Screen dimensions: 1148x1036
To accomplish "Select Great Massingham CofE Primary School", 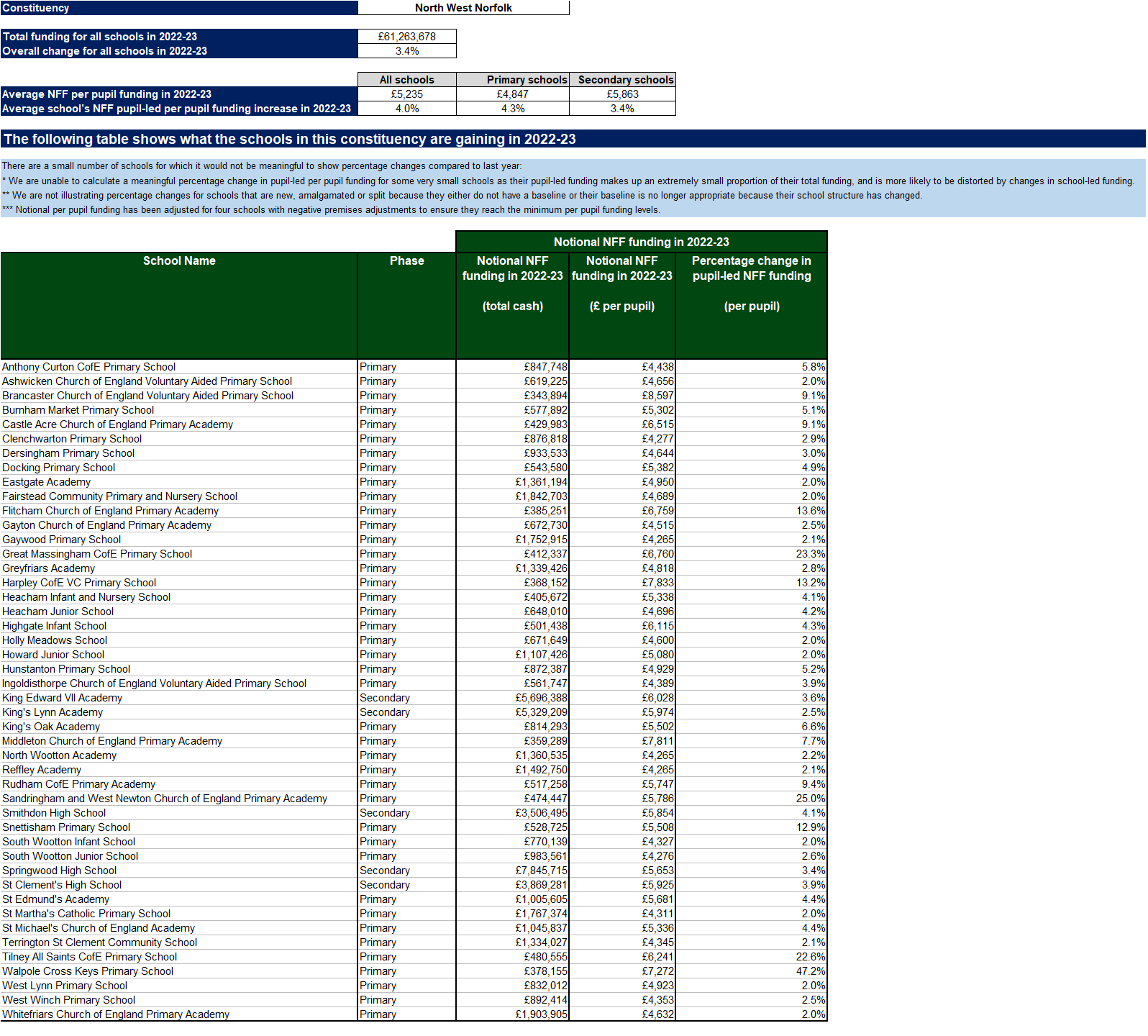I will 97,554.
